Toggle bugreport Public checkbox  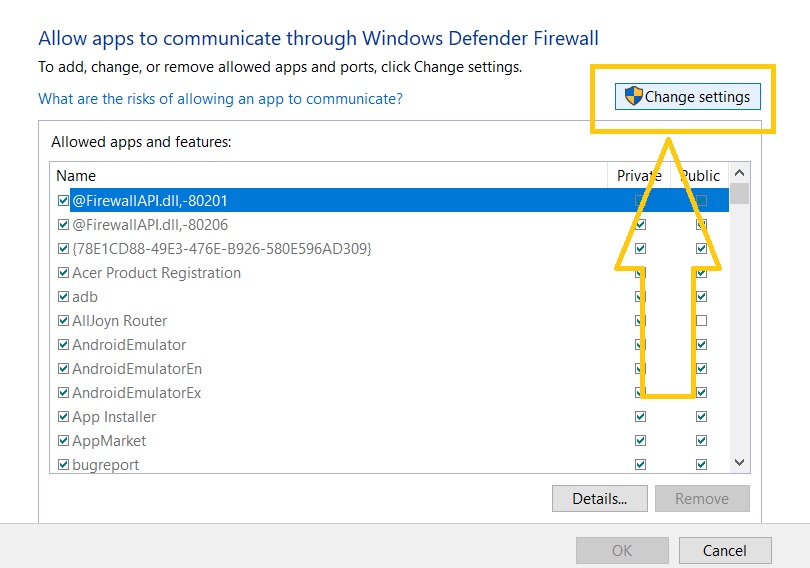(701, 465)
